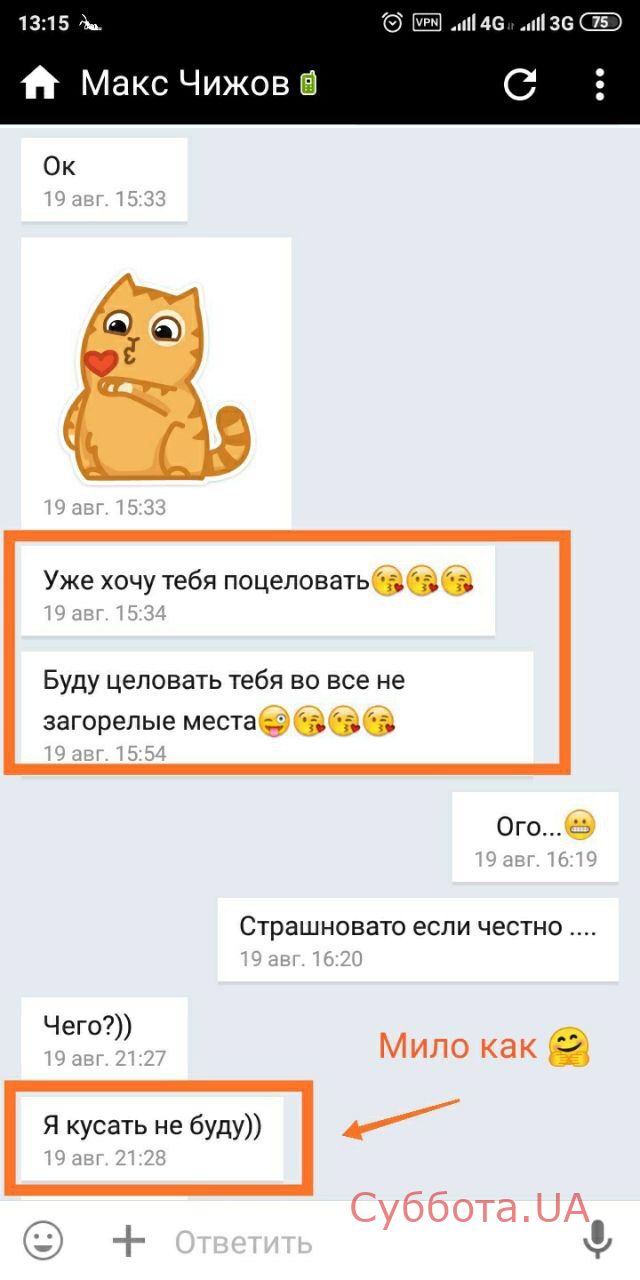The height and width of the screenshot is (1280, 640).
Task: Tap the Ок message bubble
Action: tap(105, 180)
